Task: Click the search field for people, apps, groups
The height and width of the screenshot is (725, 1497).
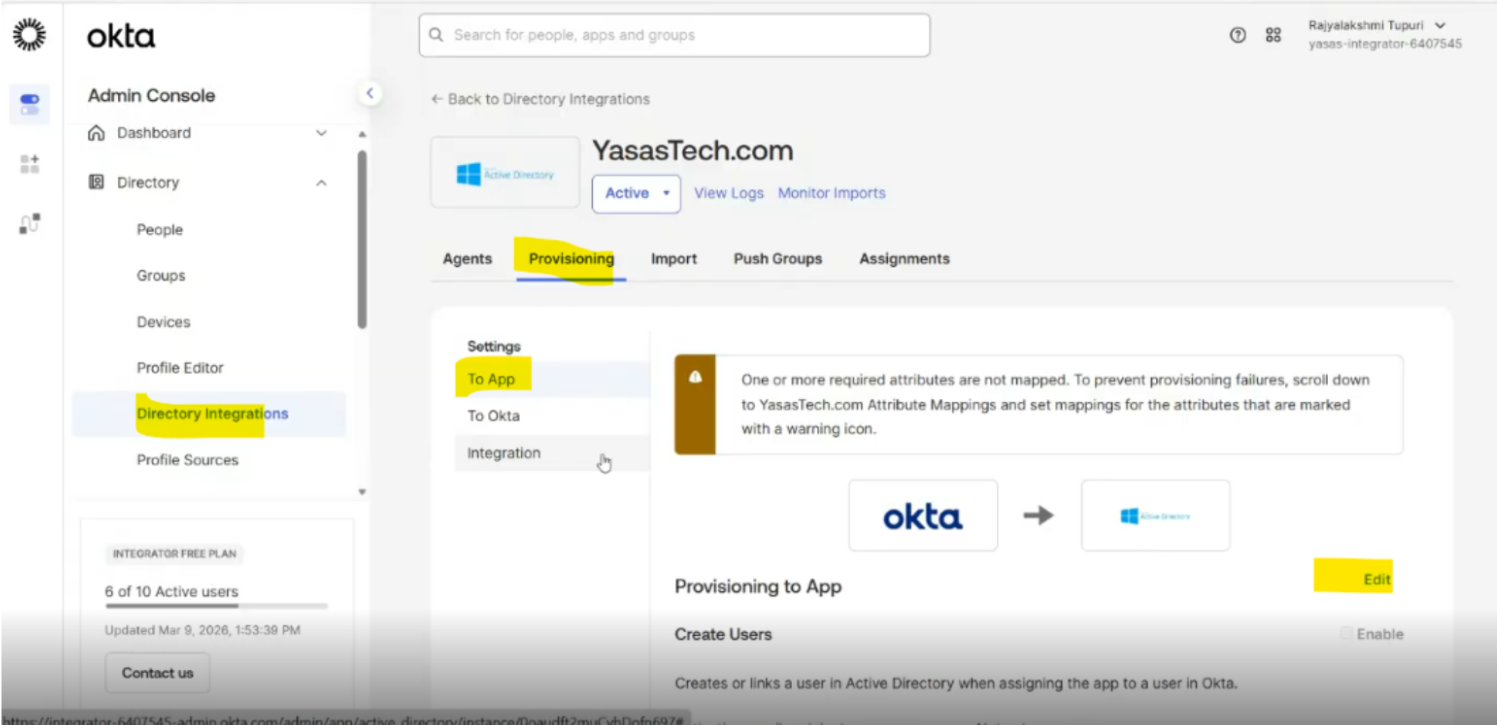Action: [674, 35]
